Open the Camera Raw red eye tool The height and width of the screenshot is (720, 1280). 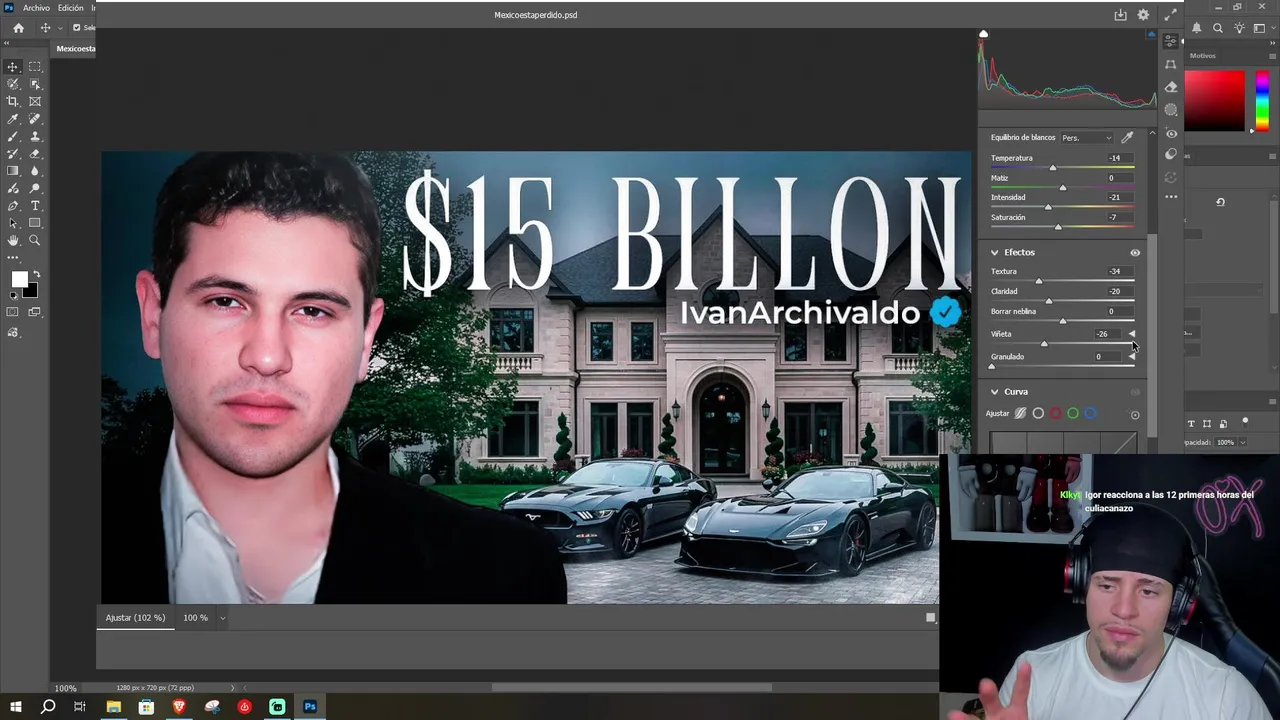1171,133
